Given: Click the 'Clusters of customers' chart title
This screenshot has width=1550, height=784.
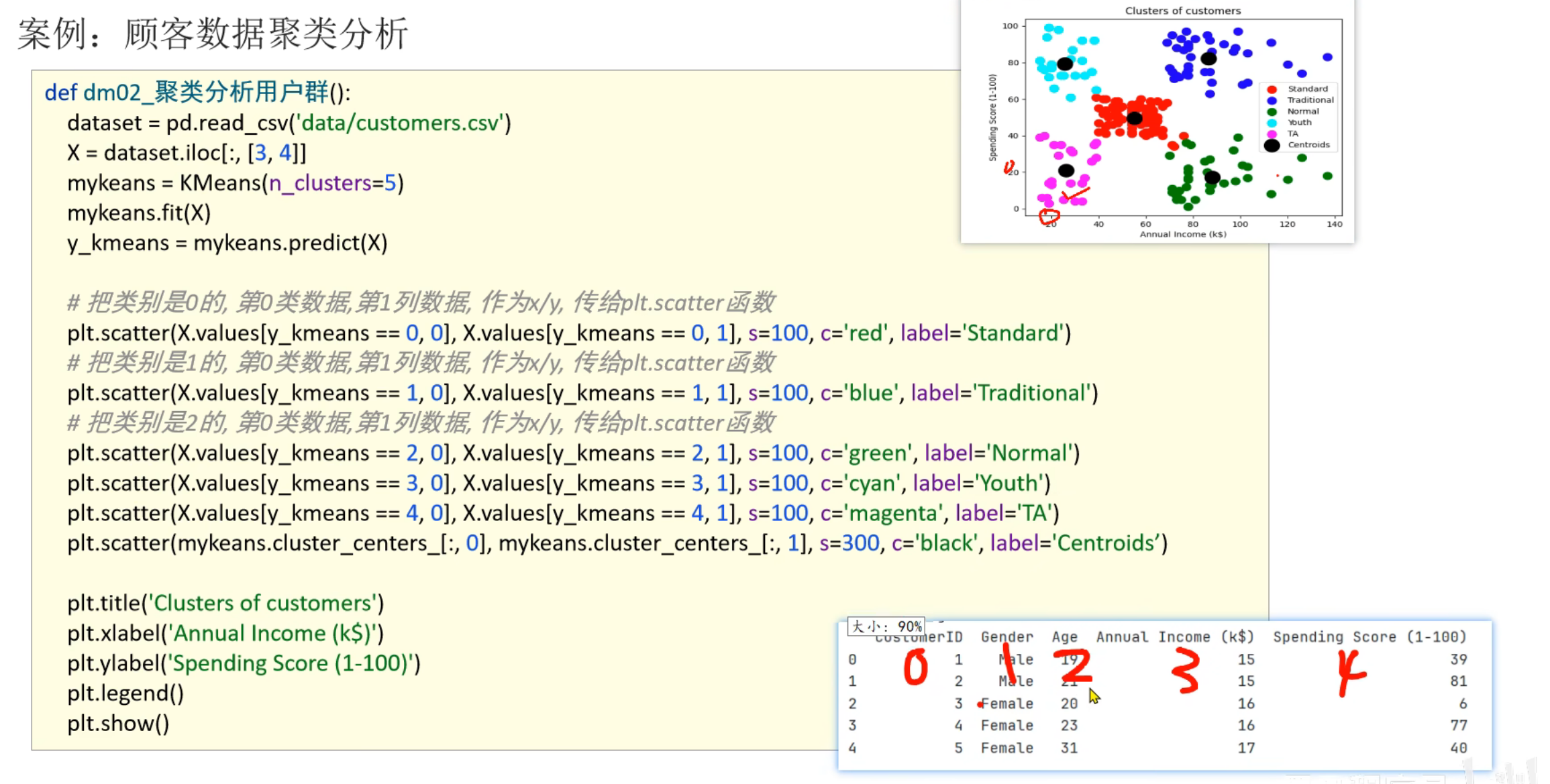Looking at the screenshot, I should (1182, 11).
